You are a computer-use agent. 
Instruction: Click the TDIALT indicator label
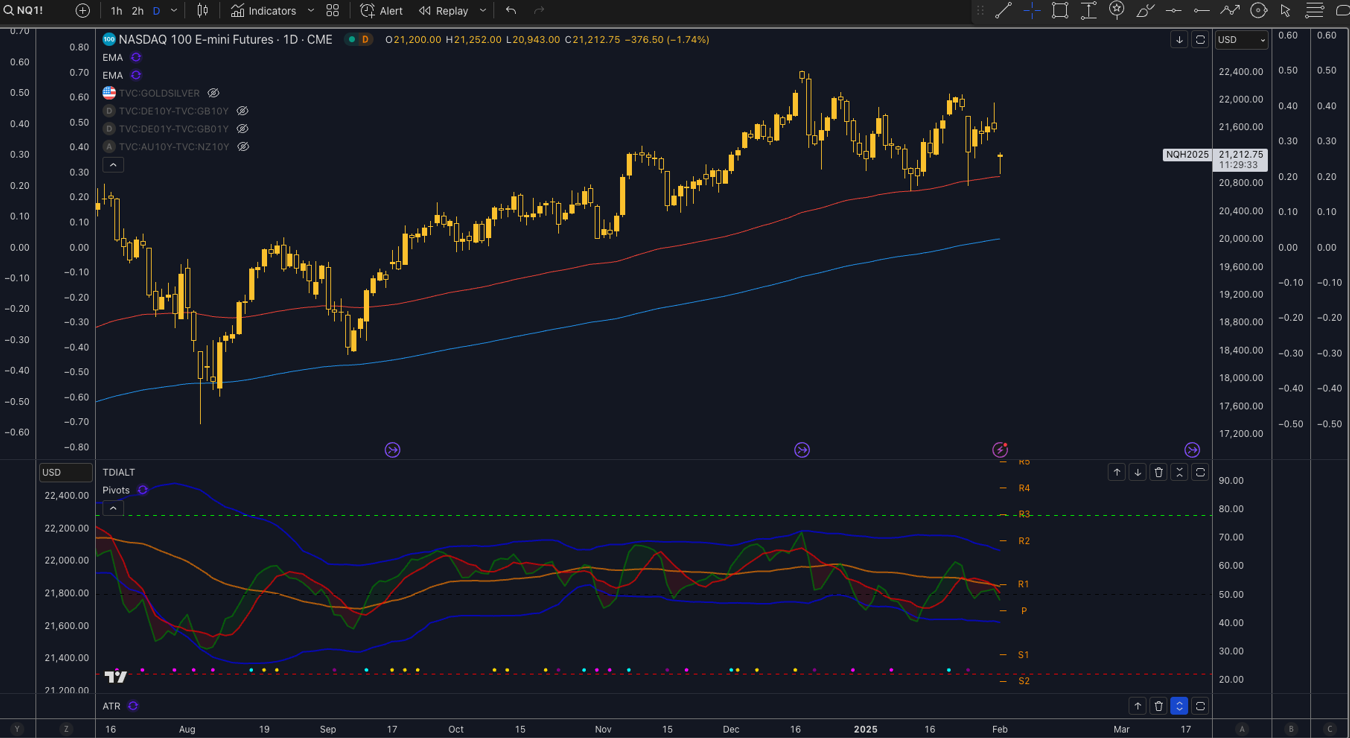(x=118, y=472)
